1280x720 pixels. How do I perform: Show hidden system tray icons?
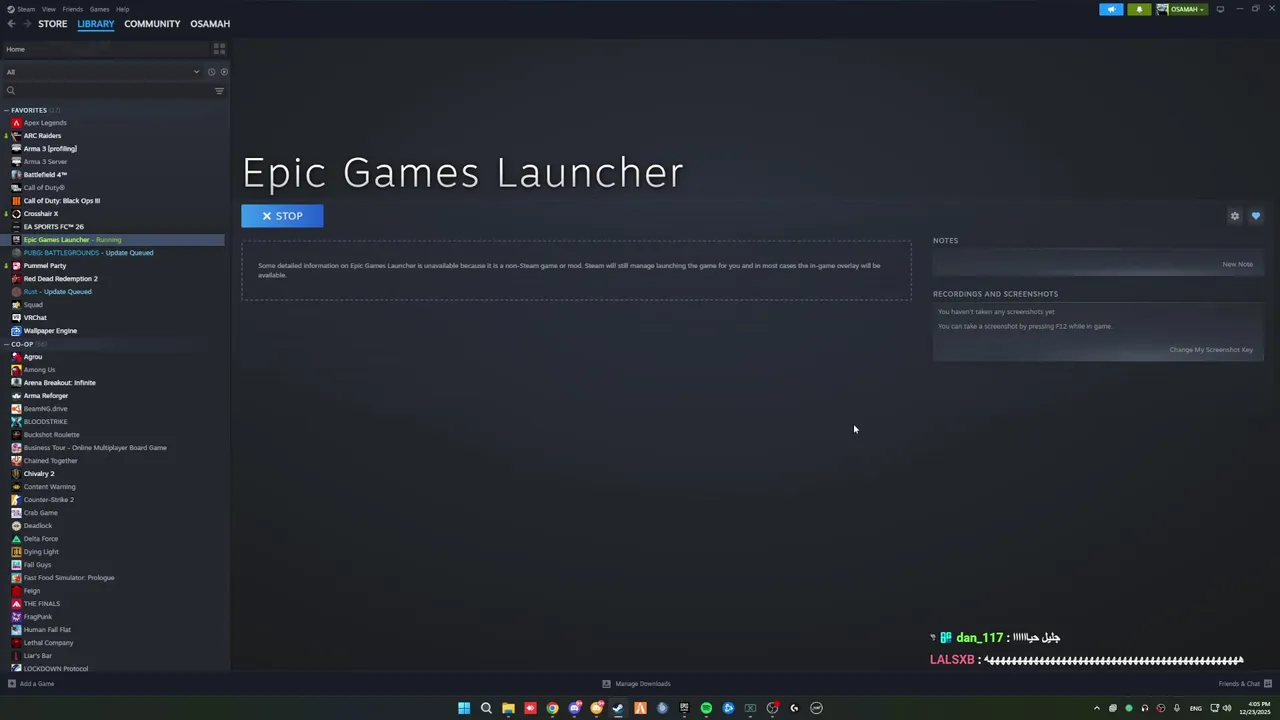(1096, 708)
